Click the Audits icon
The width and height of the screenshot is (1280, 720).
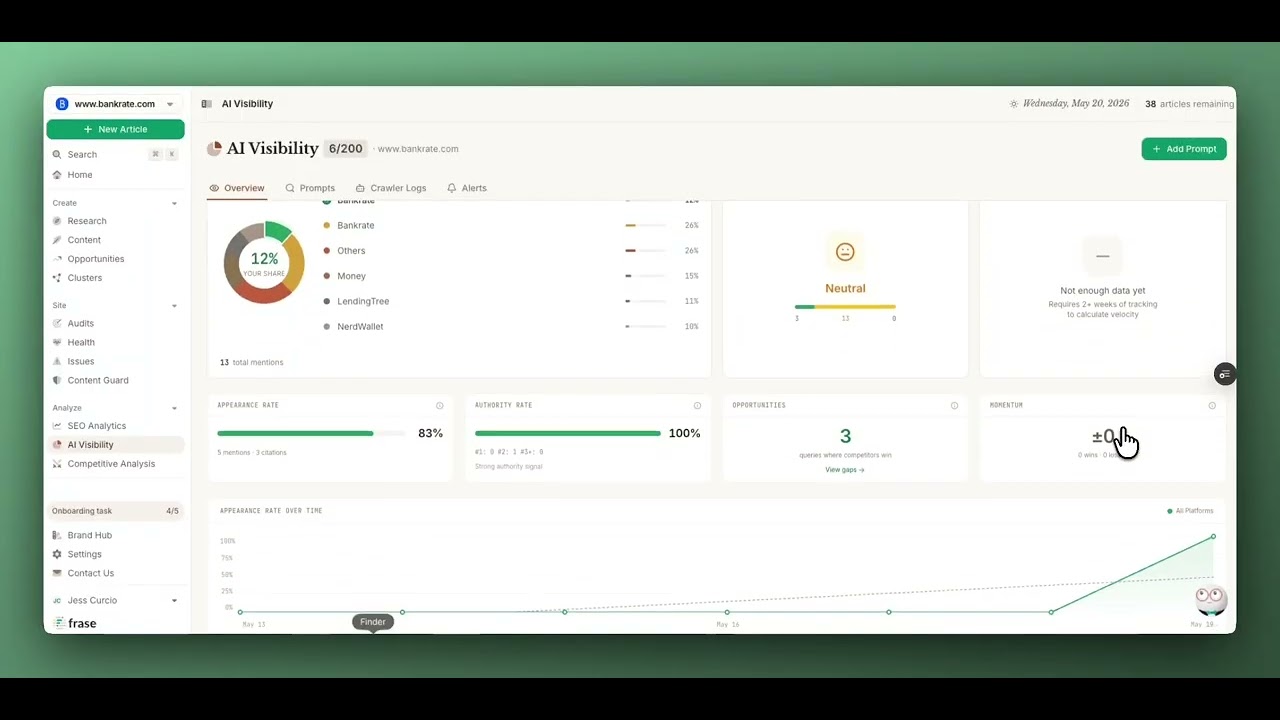coord(57,324)
